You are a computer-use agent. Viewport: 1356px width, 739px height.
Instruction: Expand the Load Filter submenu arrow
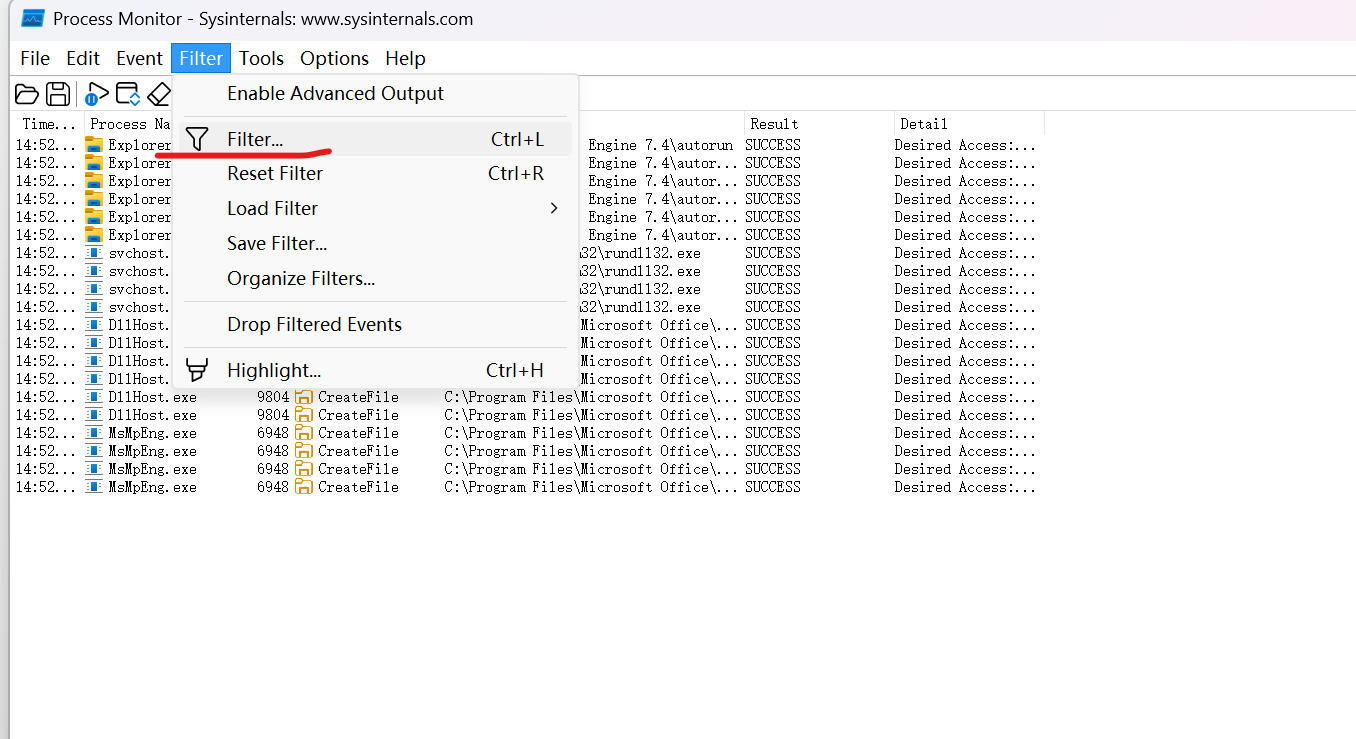(x=554, y=208)
